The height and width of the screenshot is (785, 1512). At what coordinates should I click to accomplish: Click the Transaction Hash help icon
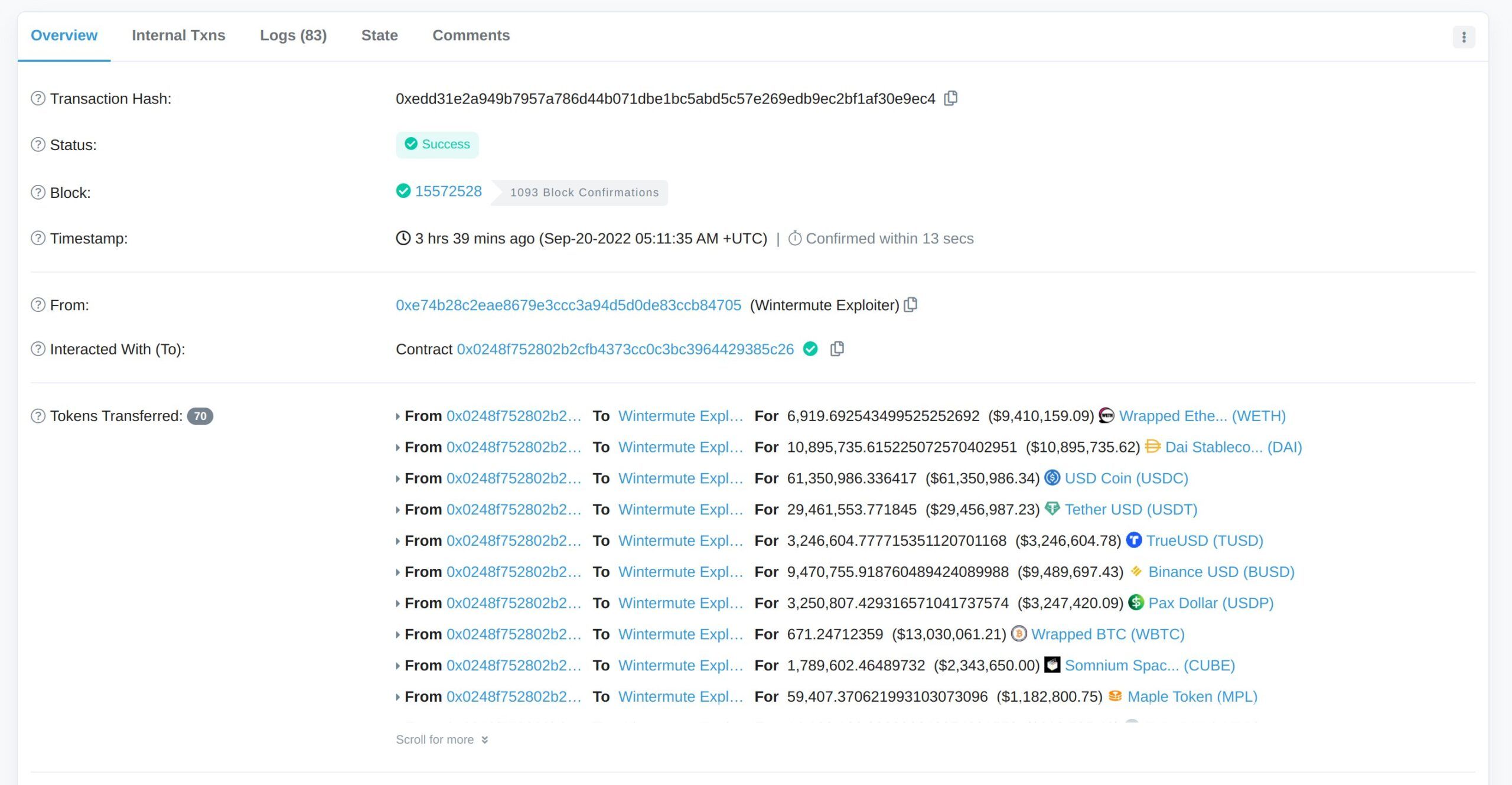(x=38, y=99)
